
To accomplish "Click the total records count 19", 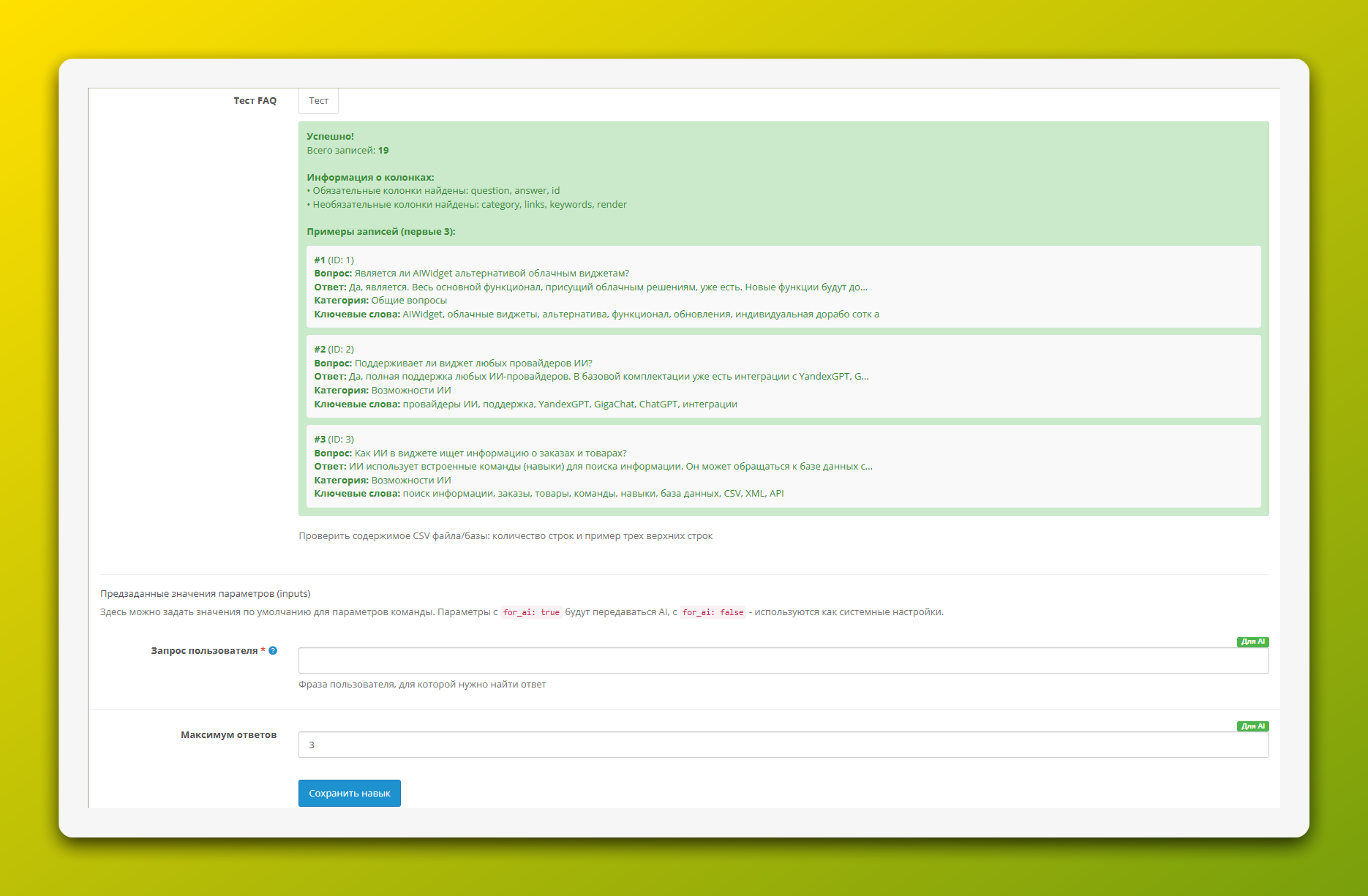I will [383, 150].
